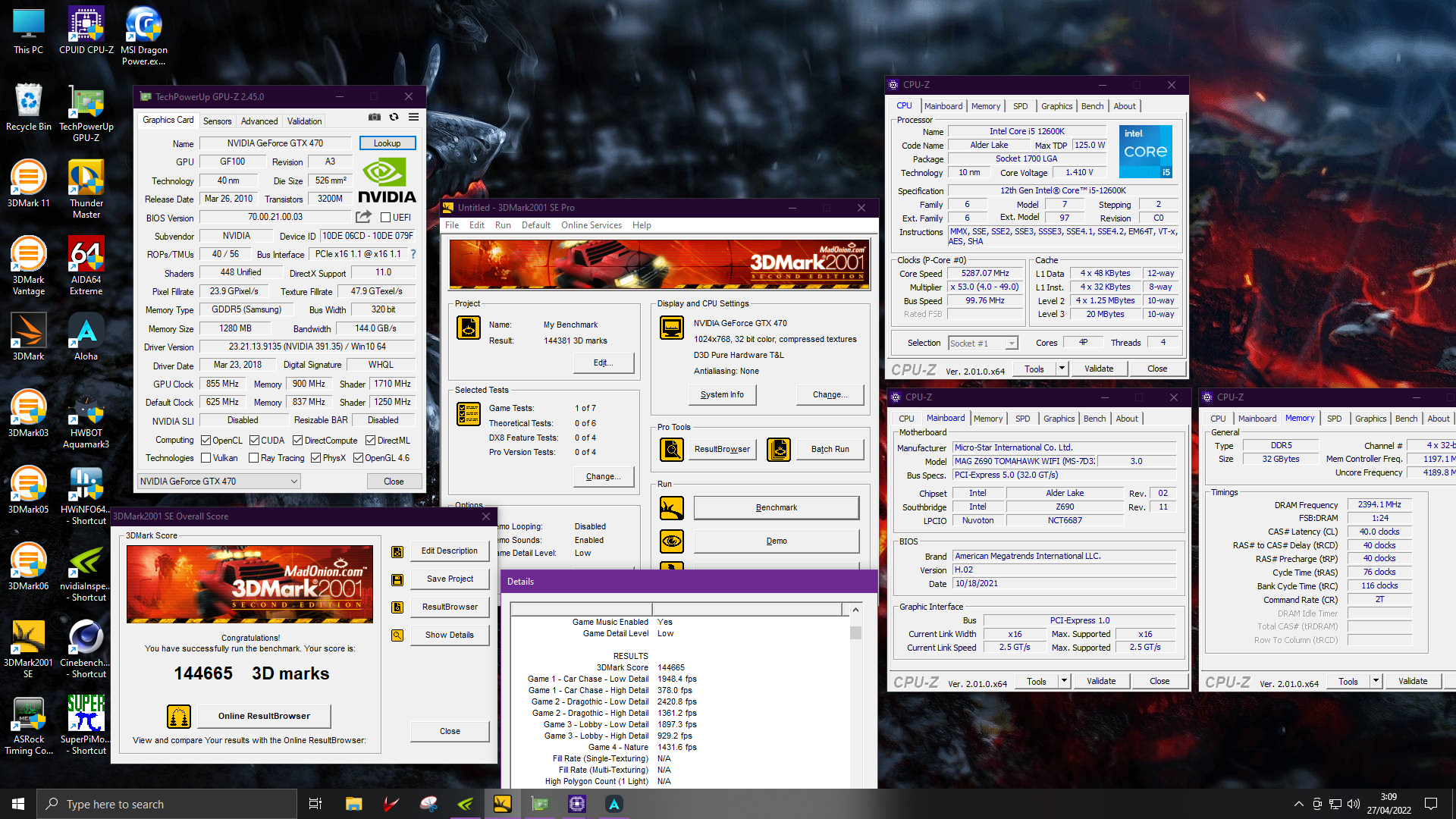Click Online ResultBrowser button in score dialog
Image resolution: width=1456 pixels, height=819 pixels.
[264, 716]
